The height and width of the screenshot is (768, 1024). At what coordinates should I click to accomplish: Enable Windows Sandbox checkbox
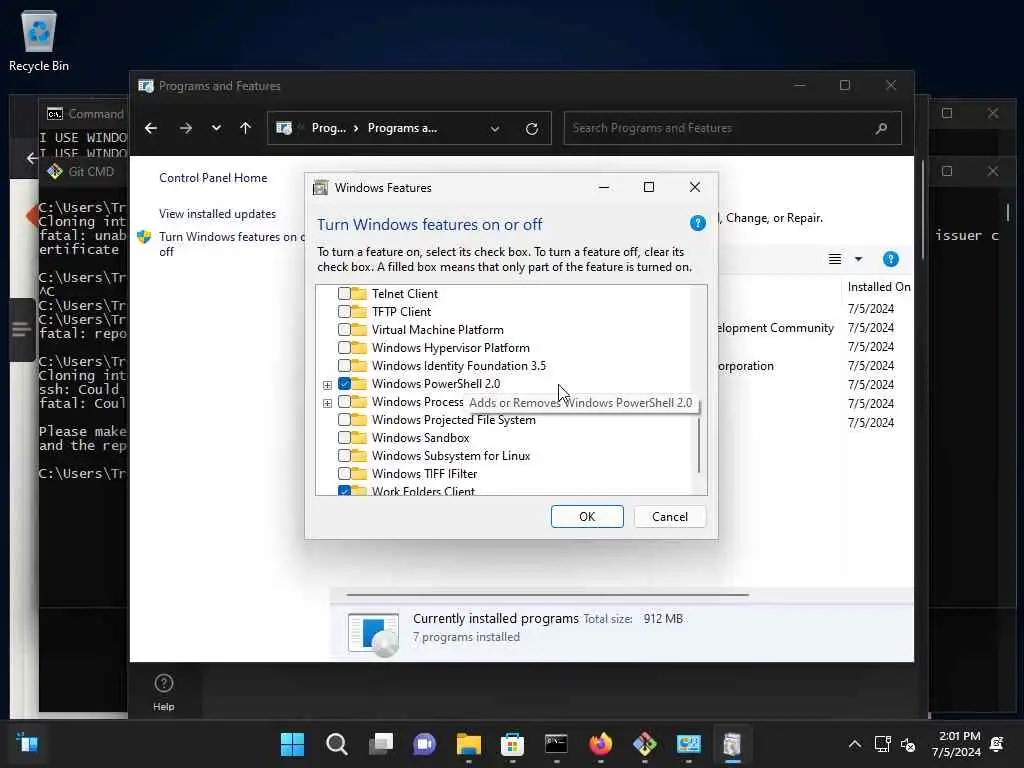tap(344, 438)
